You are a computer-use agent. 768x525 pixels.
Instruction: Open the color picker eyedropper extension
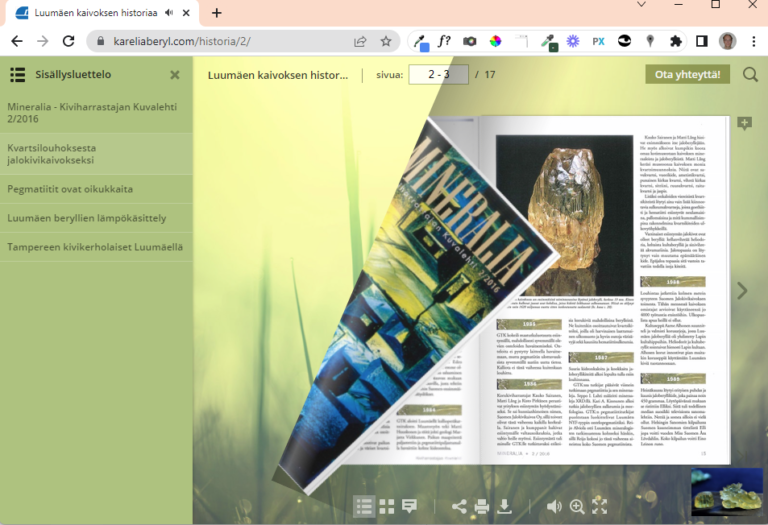(421, 42)
